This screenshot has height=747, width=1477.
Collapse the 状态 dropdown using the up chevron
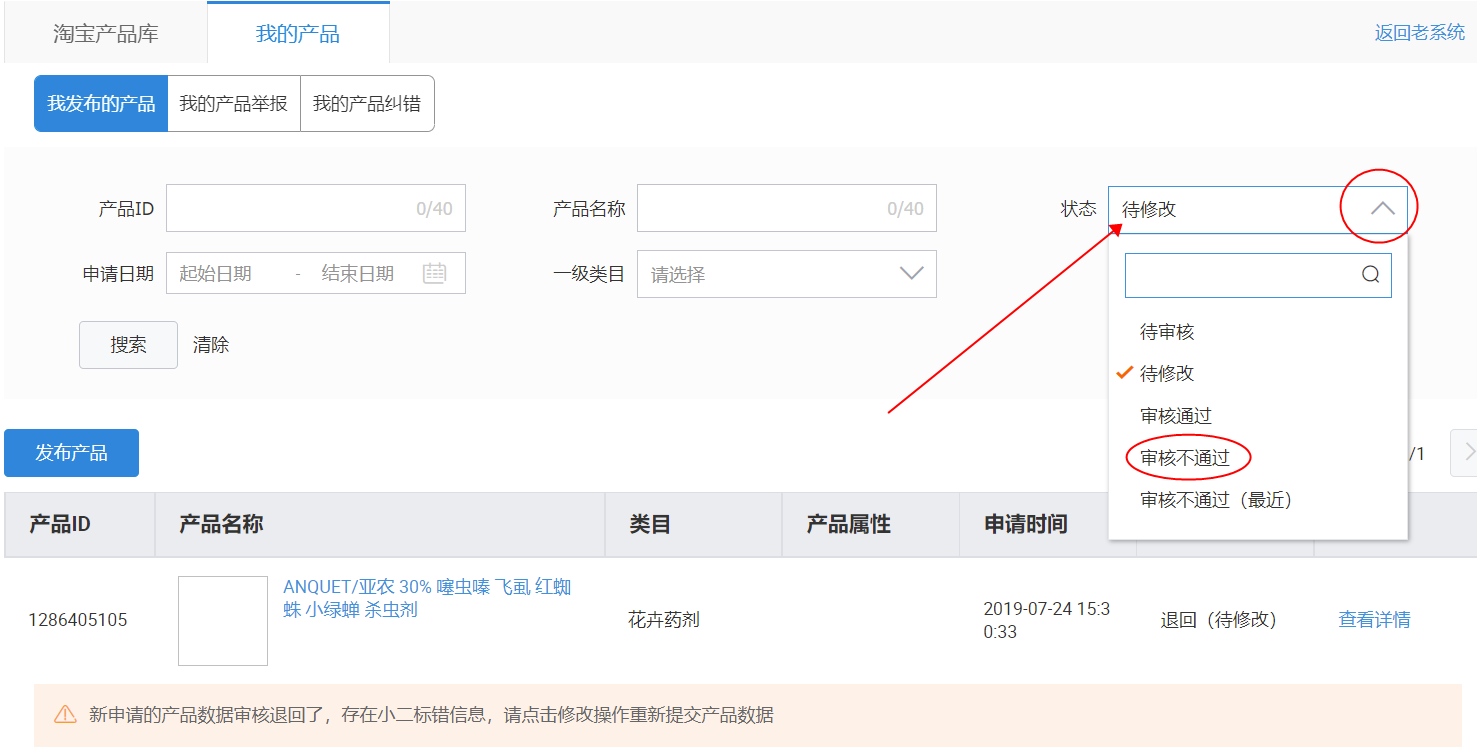pos(1382,209)
